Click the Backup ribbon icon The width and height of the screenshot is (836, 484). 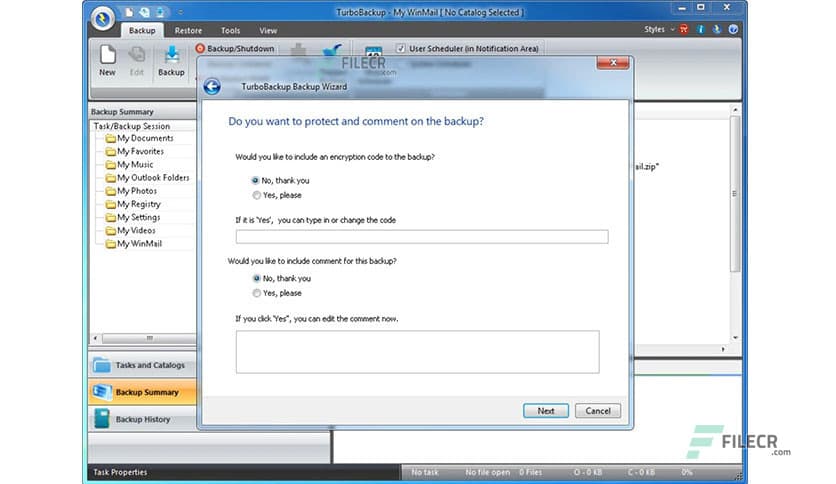tap(171, 61)
